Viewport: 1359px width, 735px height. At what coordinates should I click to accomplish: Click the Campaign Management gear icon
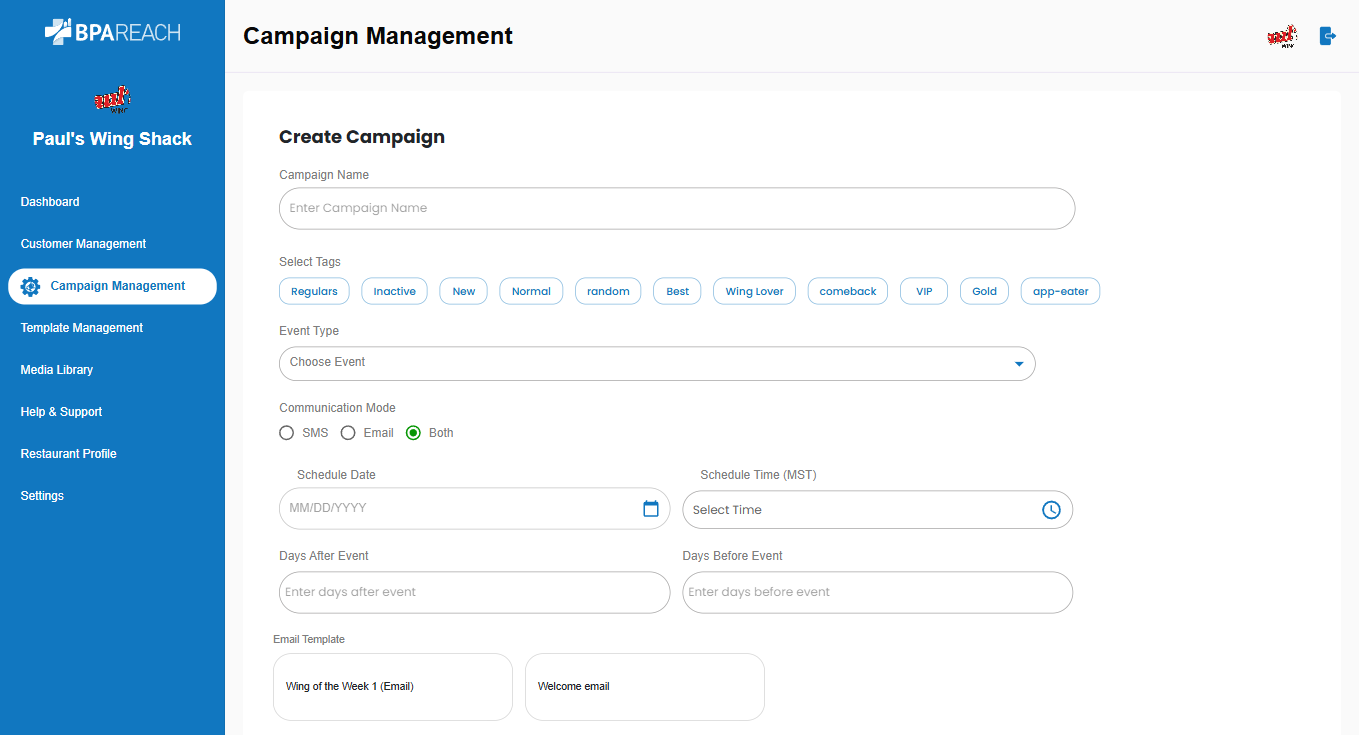(x=30, y=286)
